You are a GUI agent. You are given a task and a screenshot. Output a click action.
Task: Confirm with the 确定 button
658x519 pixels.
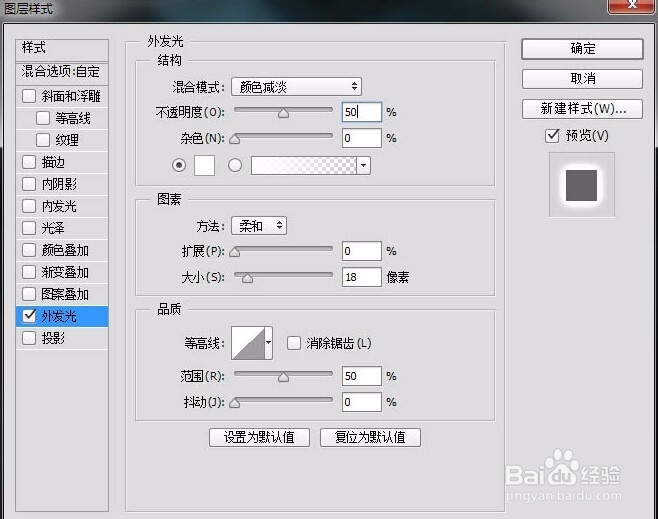pyautogui.click(x=582, y=49)
